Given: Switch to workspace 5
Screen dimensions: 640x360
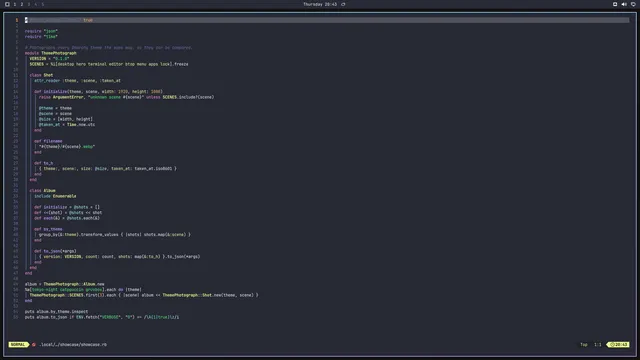Looking at the screenshot, I should tap(42, 4).
